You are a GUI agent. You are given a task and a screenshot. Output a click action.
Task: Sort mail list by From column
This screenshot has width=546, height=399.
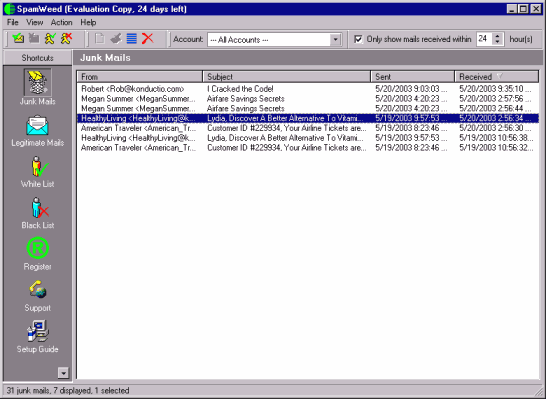tap(140, 77)
